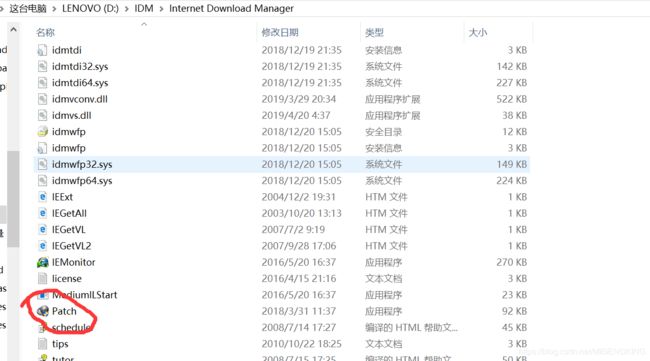Click the idmvs.dll file icon

[42, 115]
